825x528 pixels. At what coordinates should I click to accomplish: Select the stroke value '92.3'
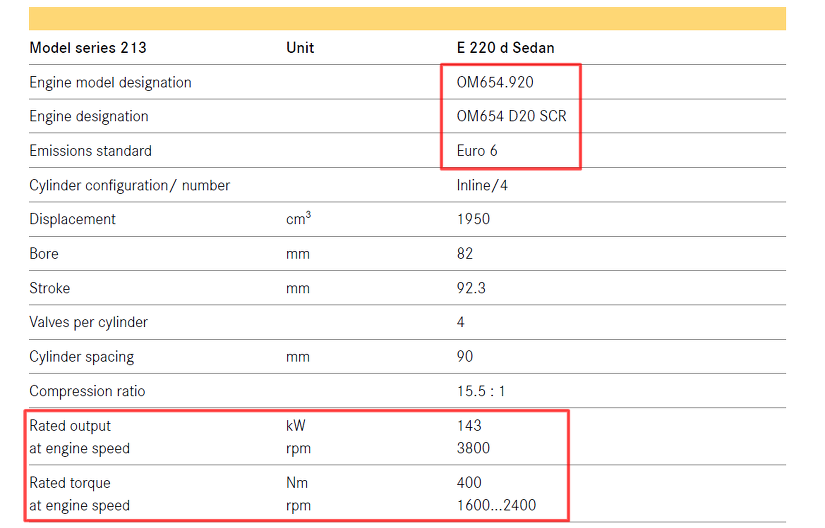[x=471, y=288]
